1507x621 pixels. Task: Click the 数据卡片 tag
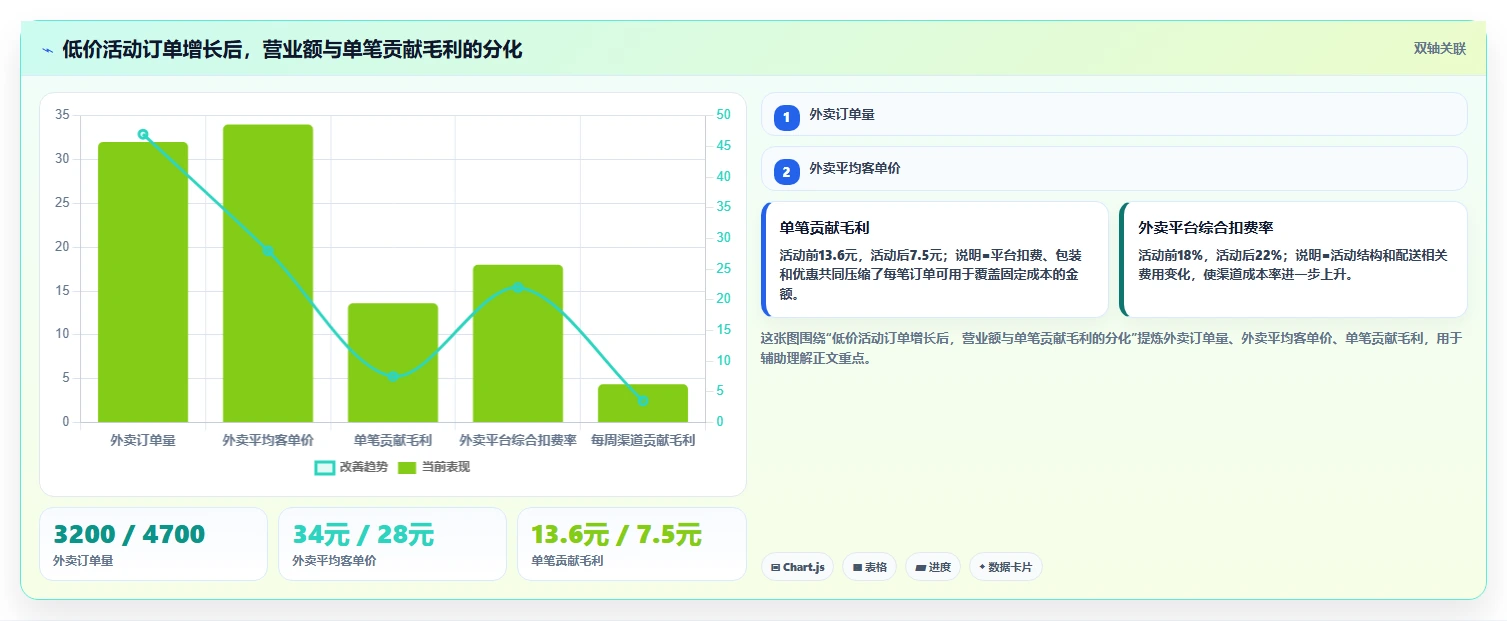pos(1006,567)
